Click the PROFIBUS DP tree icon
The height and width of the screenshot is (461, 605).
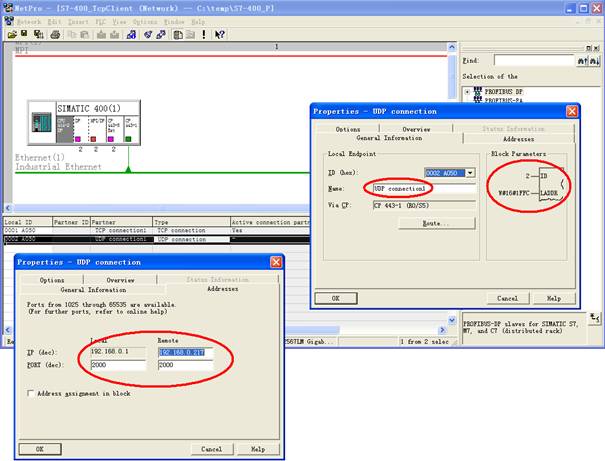click(478, 92)
